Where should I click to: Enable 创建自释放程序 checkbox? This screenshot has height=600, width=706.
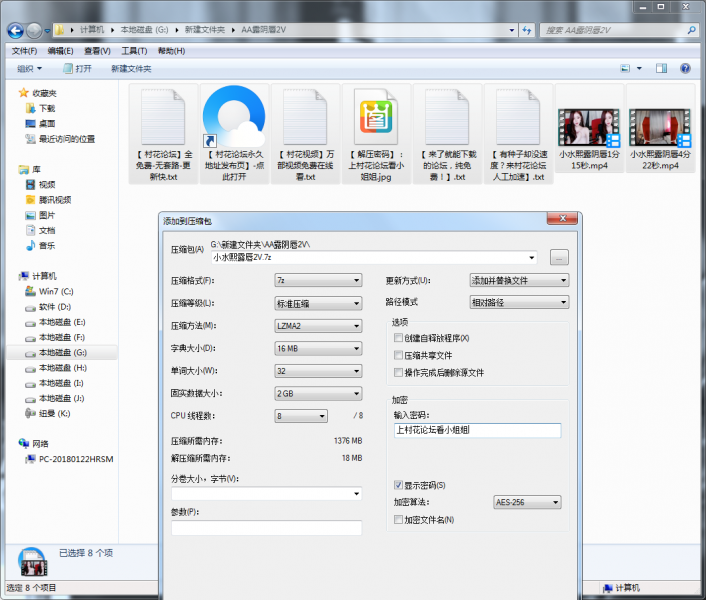point(399,338)
